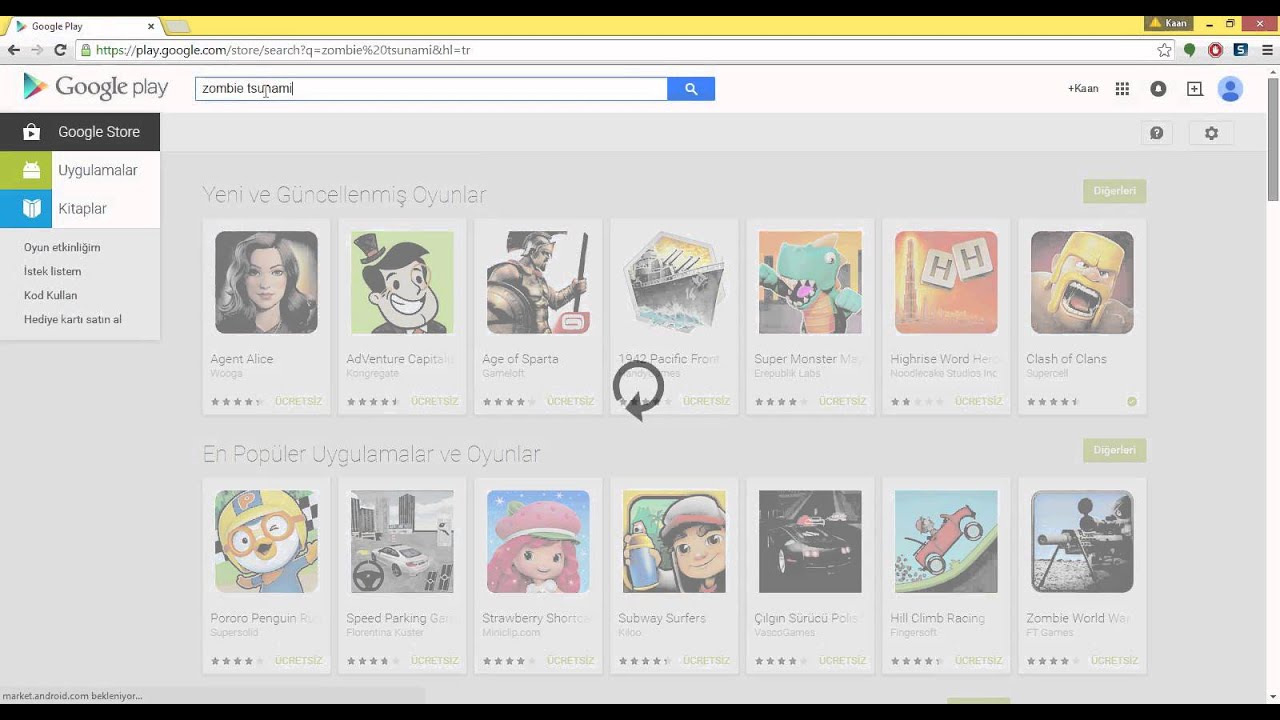Click the green extension icon in toolbar
The width and height of the screenshot is (1280, 720).
tap(1189, 50)
